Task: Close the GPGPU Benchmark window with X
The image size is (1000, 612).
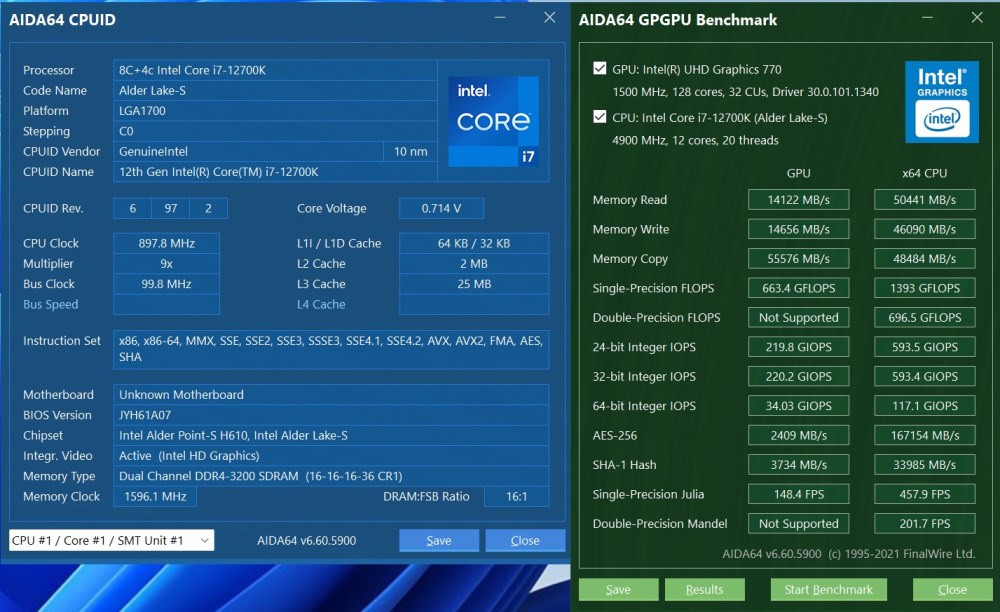Action: click(x=976, y=18)
